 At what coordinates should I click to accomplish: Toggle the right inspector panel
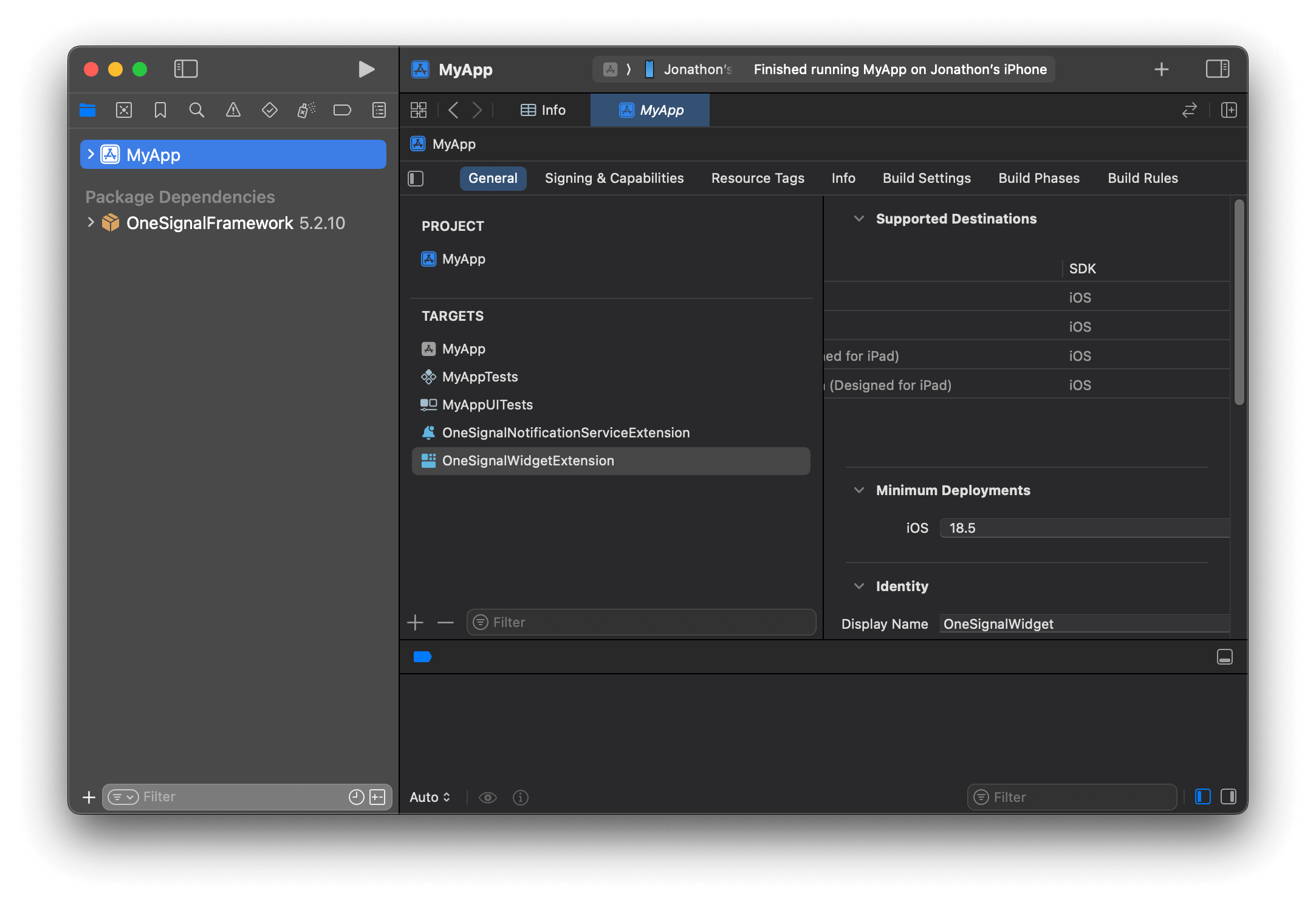click(1217, 69)
